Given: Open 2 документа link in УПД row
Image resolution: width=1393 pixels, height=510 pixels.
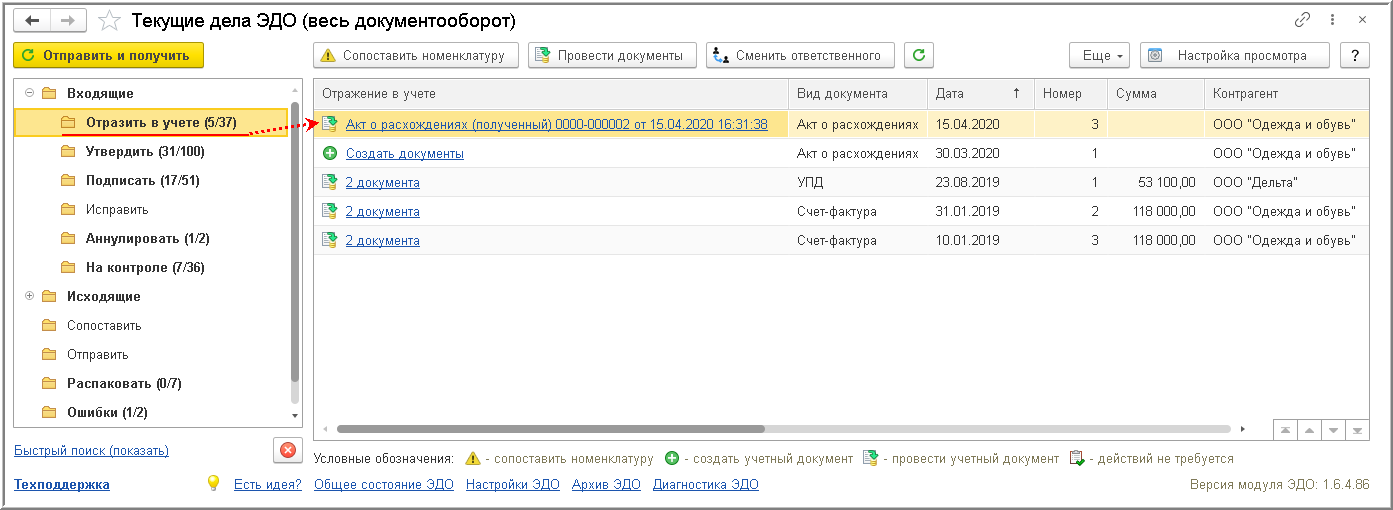Looking at the screenshot, I should (383, 182).
